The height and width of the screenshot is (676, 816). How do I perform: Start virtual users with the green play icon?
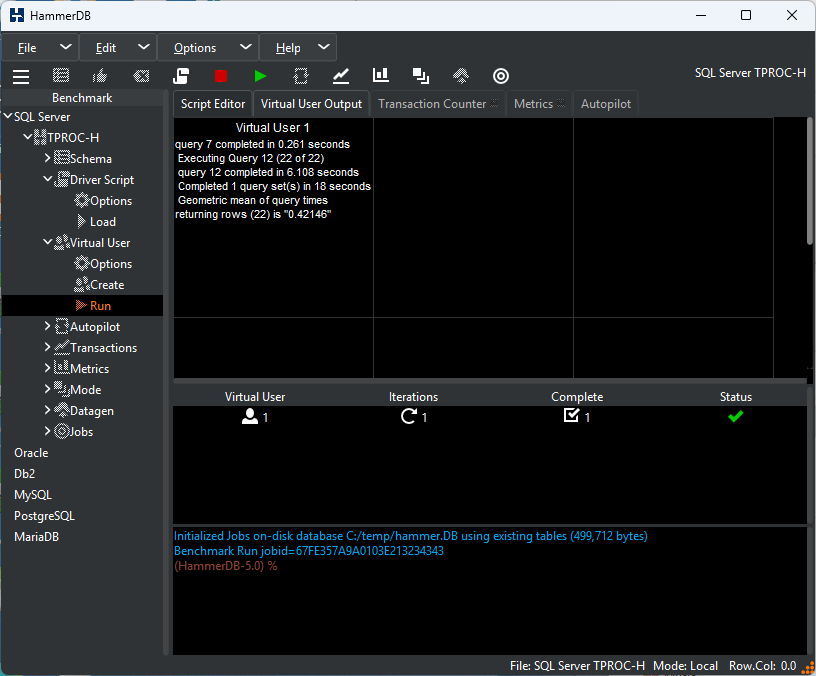261,76
